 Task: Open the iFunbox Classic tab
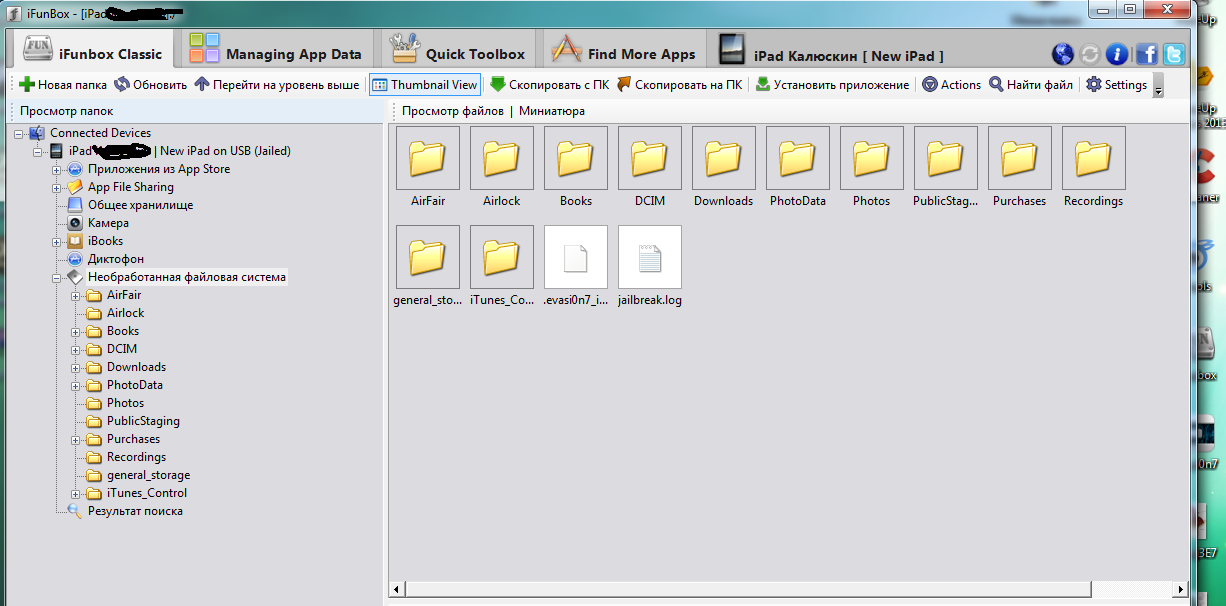[x=92, y=50]
